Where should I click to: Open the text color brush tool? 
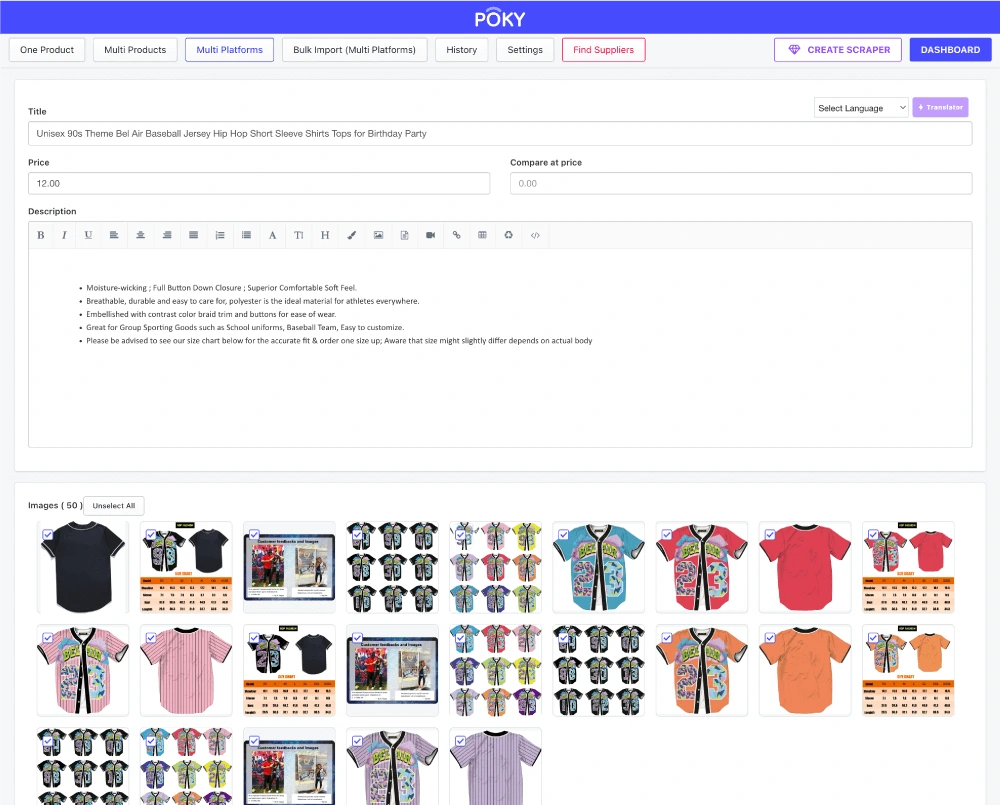351,235
